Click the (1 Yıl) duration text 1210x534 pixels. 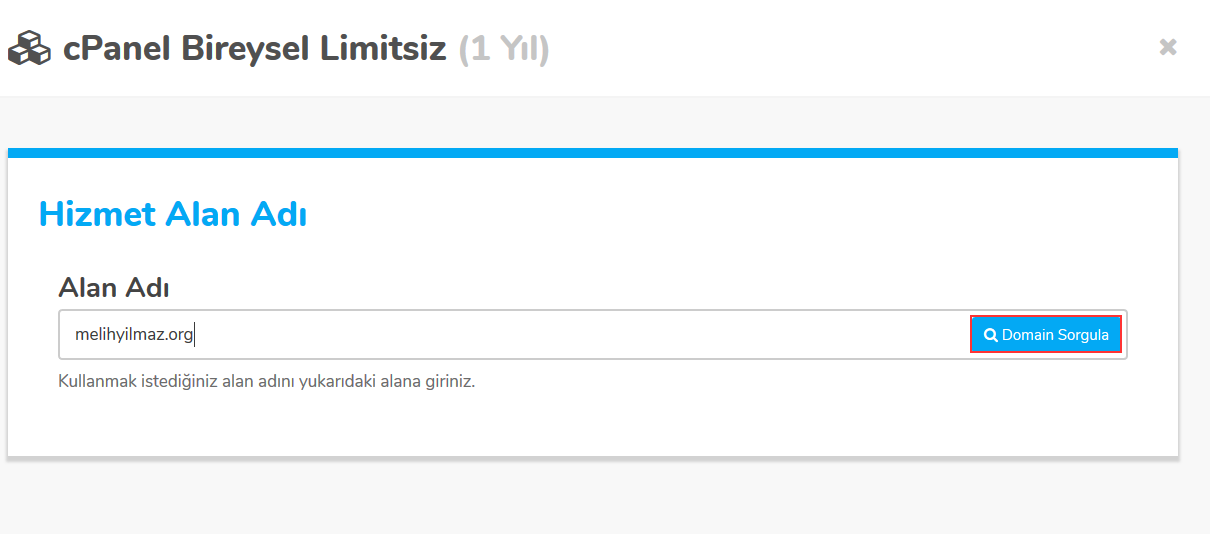(504, 48)
